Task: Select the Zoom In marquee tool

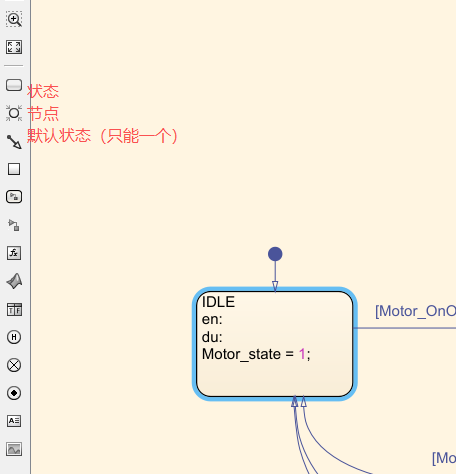Action: [x=14, y=19]
